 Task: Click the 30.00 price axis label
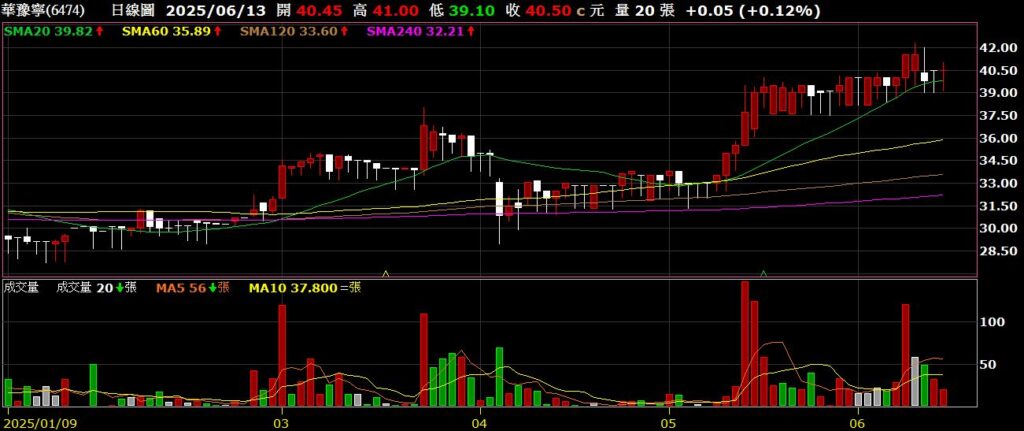click(997, 229)
